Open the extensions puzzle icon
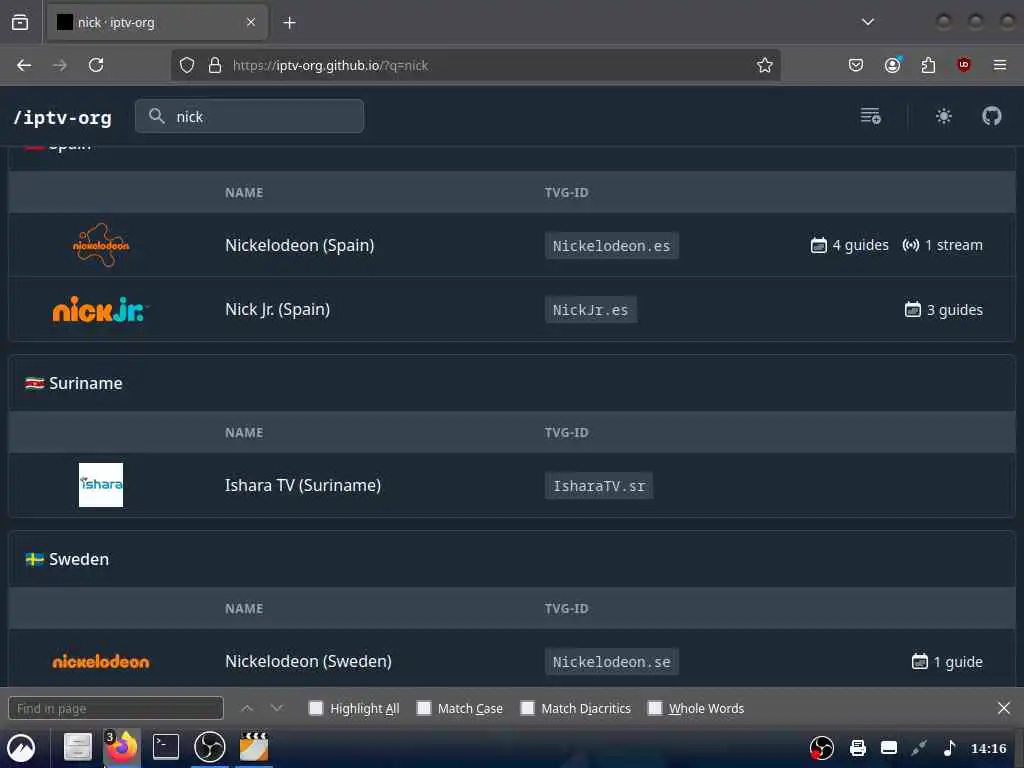 point(928,65)
